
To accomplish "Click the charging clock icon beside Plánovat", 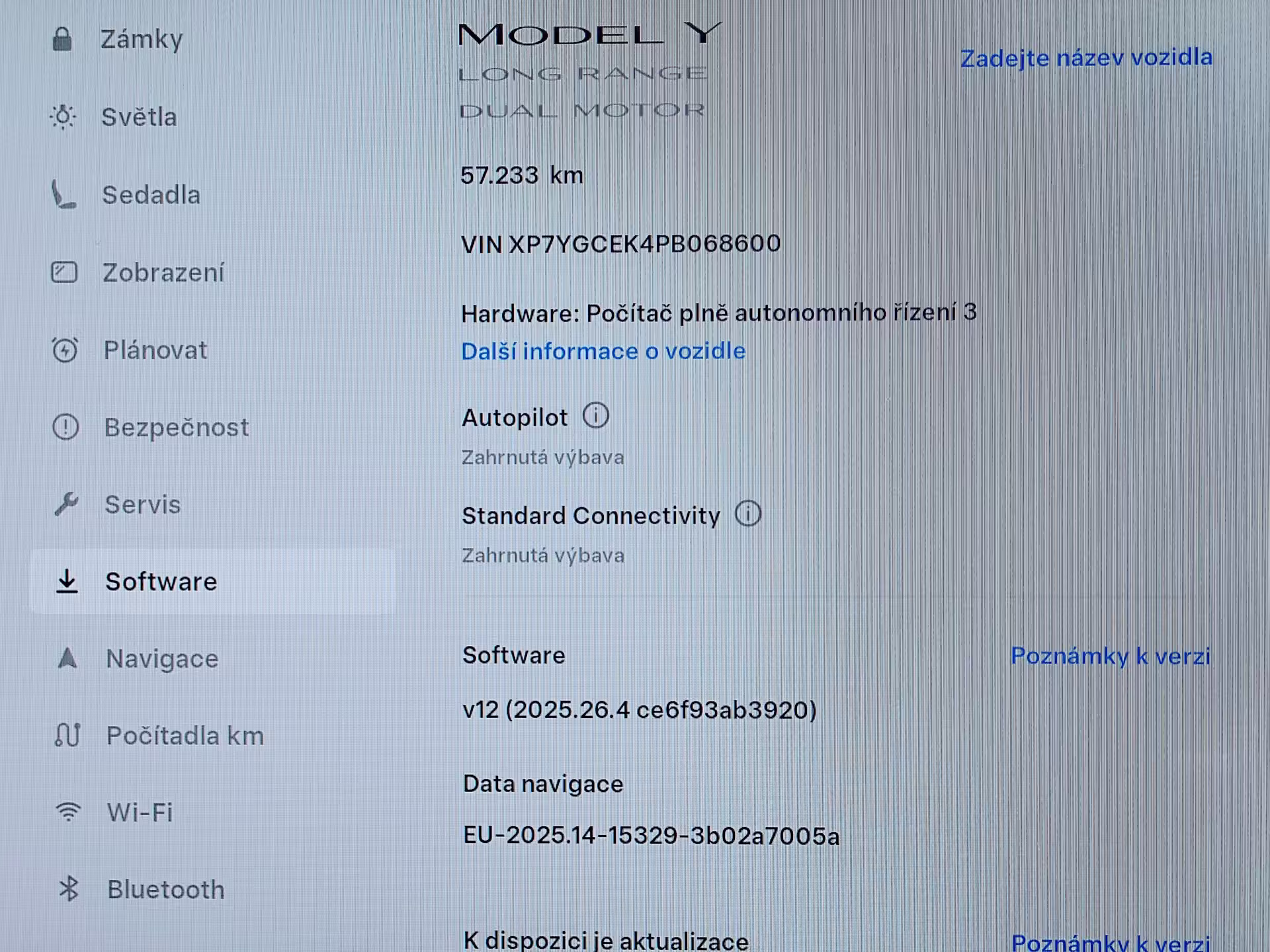I will (x=65, y=350).
